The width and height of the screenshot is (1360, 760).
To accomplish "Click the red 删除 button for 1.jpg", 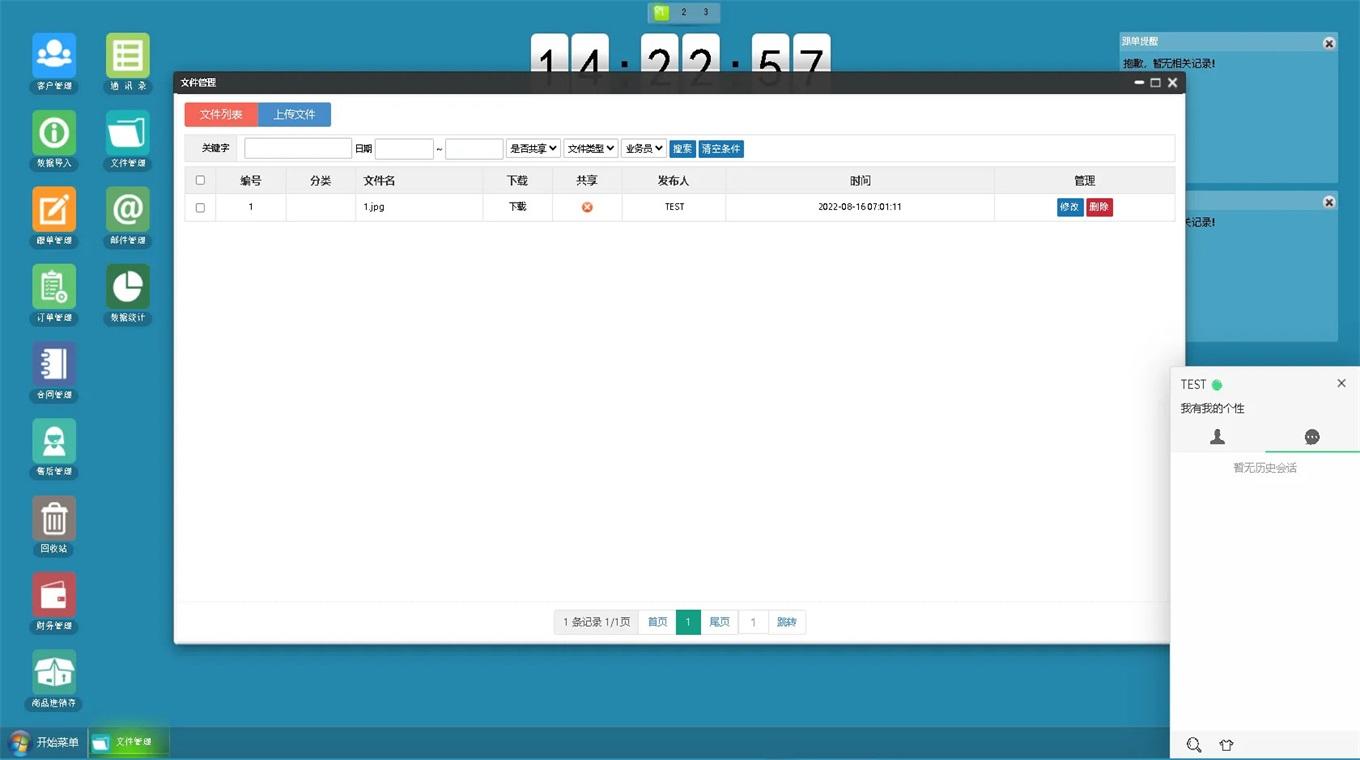I will click(1099, 207).
